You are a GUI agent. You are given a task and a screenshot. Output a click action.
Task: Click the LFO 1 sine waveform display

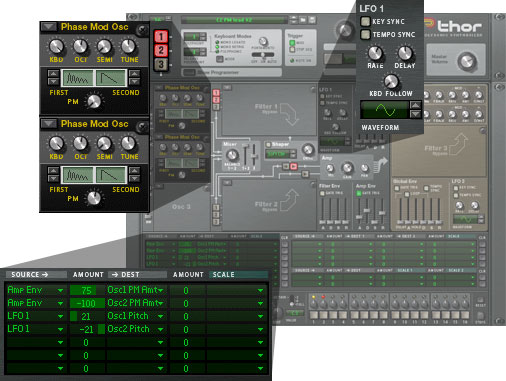click(x=385, y=110)
